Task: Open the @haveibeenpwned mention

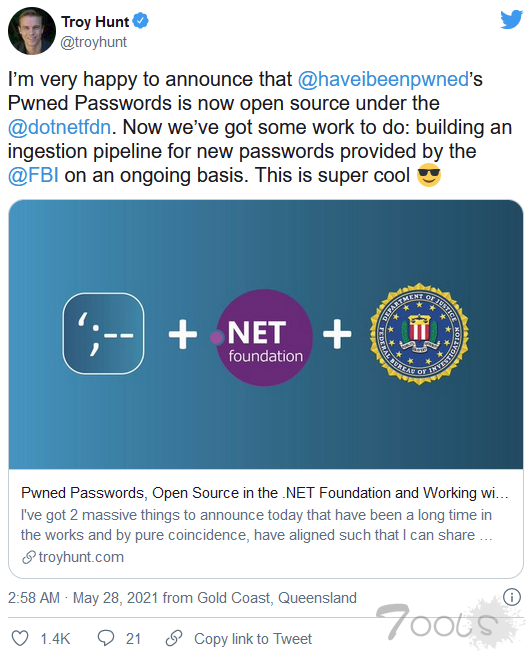Action: tap(383, 79)
